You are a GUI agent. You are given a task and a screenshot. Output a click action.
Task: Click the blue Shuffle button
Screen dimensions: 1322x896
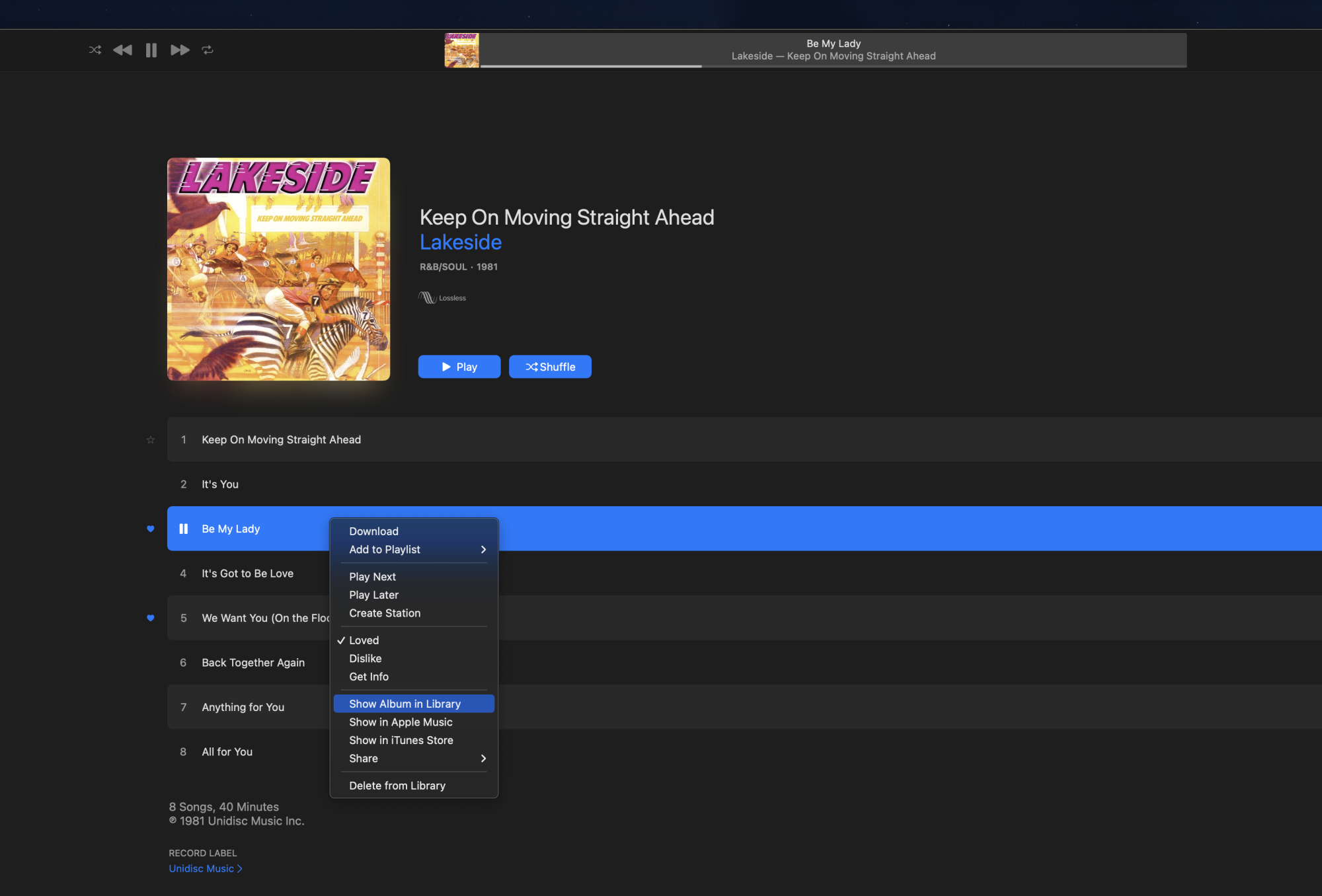click(x=550, y=367)
